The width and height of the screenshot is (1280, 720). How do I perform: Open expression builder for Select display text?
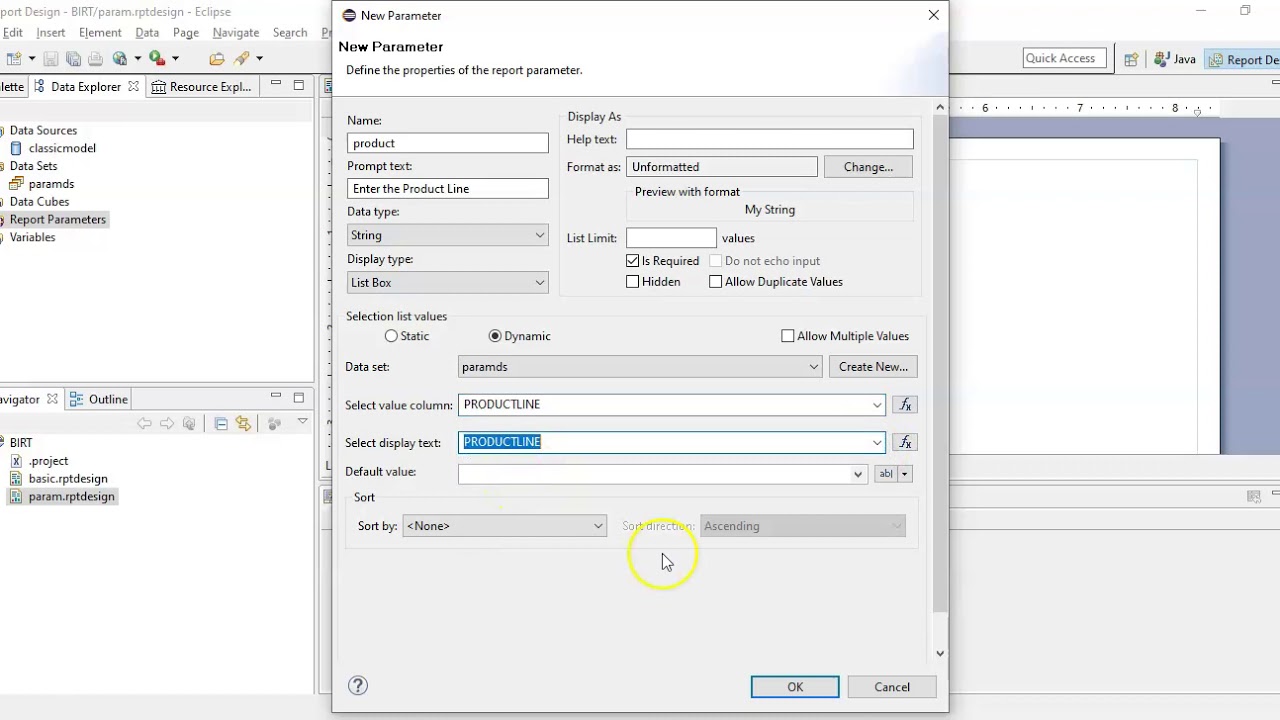(x=905, y=442)
